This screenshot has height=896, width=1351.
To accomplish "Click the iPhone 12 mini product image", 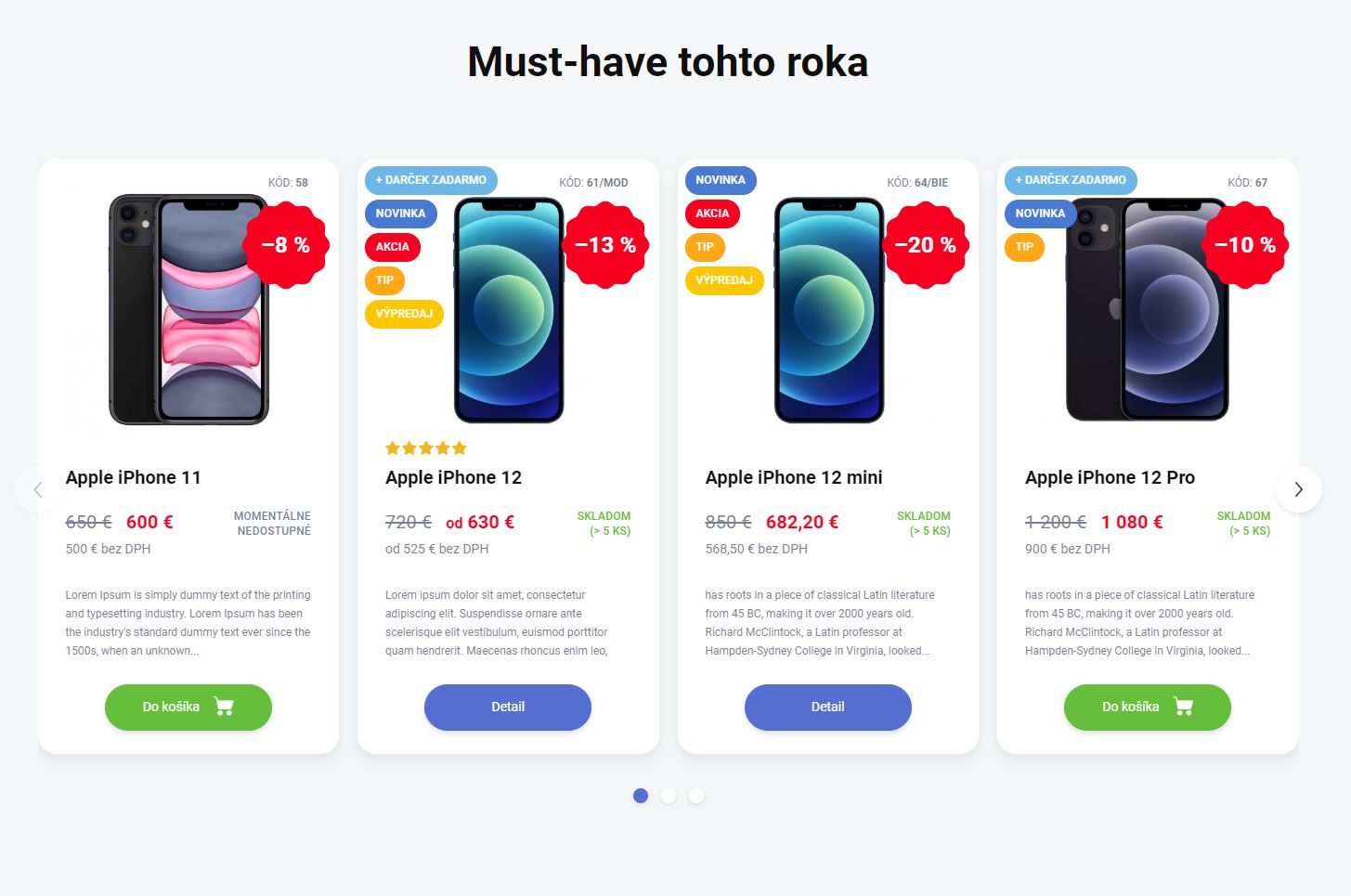I will [x=829, y=310].
